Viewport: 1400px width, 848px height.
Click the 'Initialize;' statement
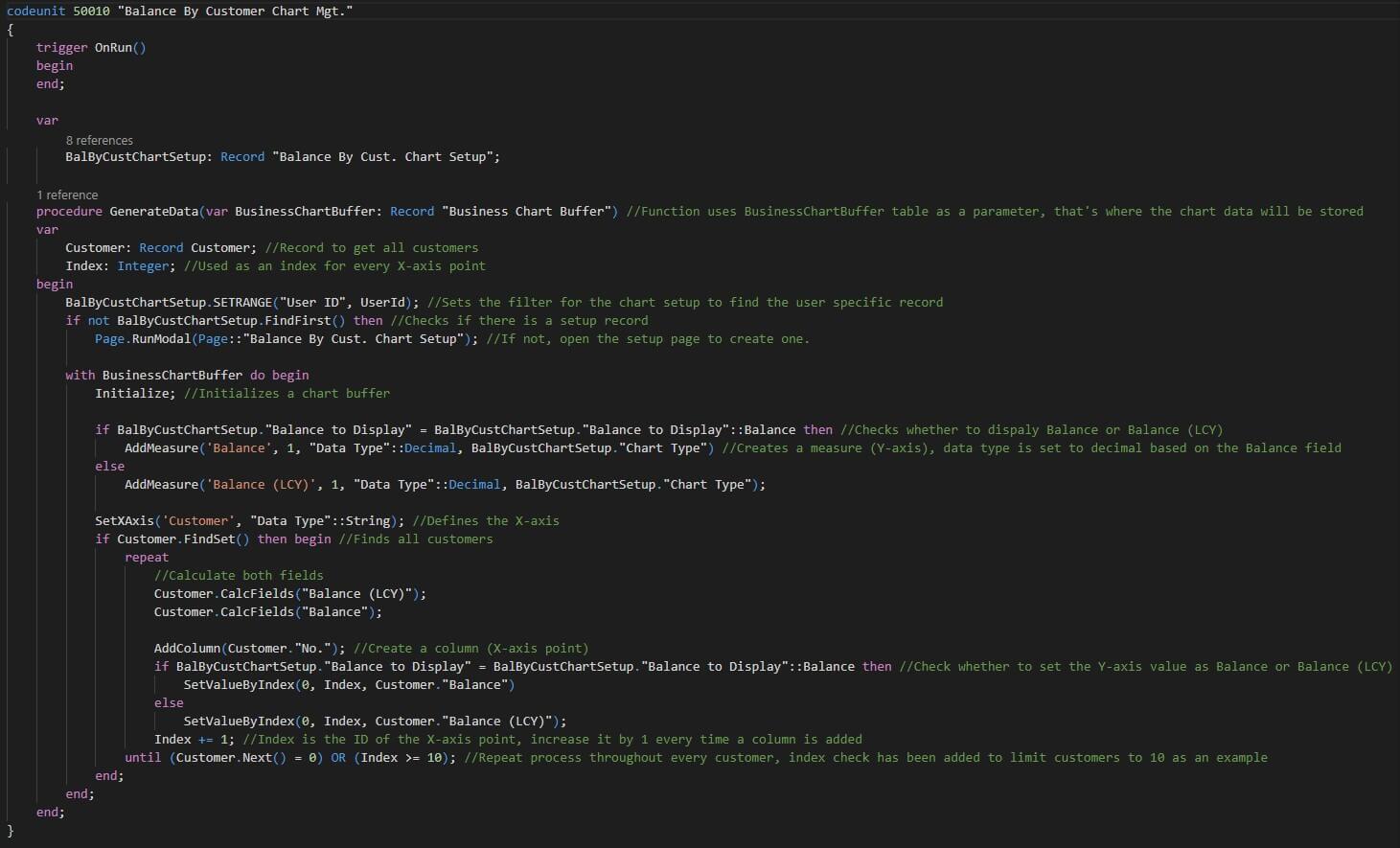coord(135,393)
